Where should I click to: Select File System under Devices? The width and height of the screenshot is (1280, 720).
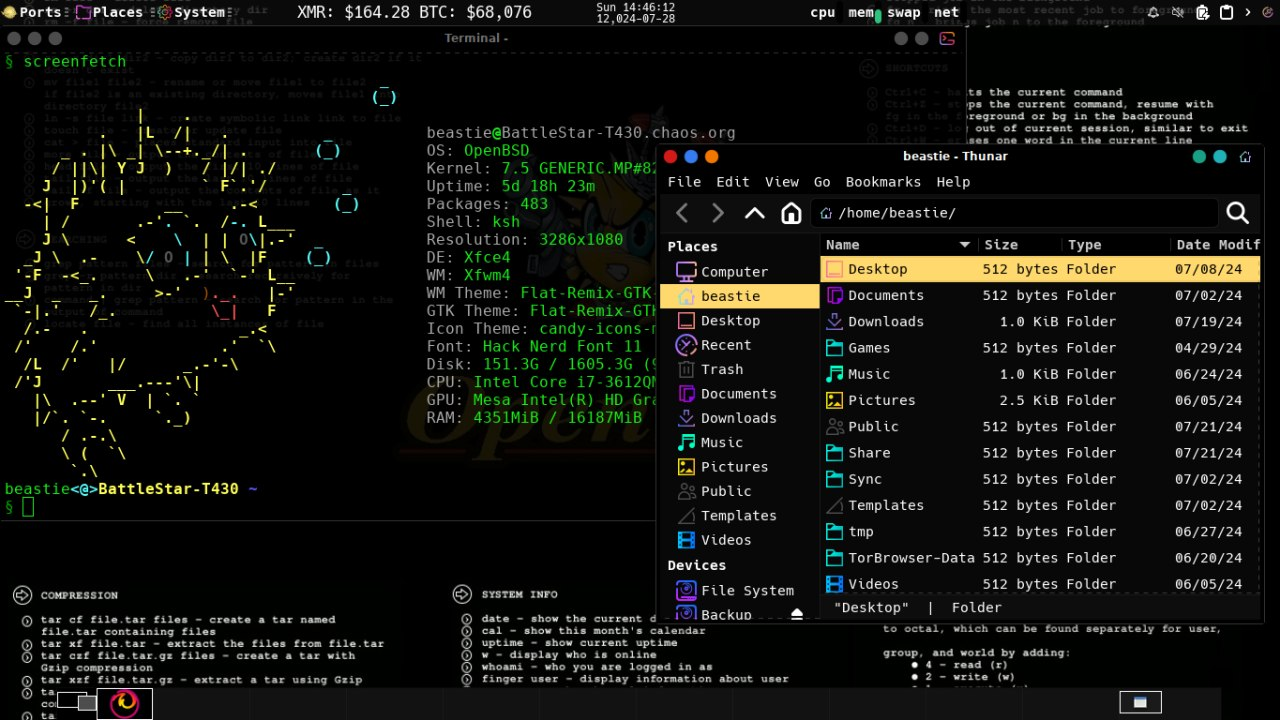[x=746, y=590]
